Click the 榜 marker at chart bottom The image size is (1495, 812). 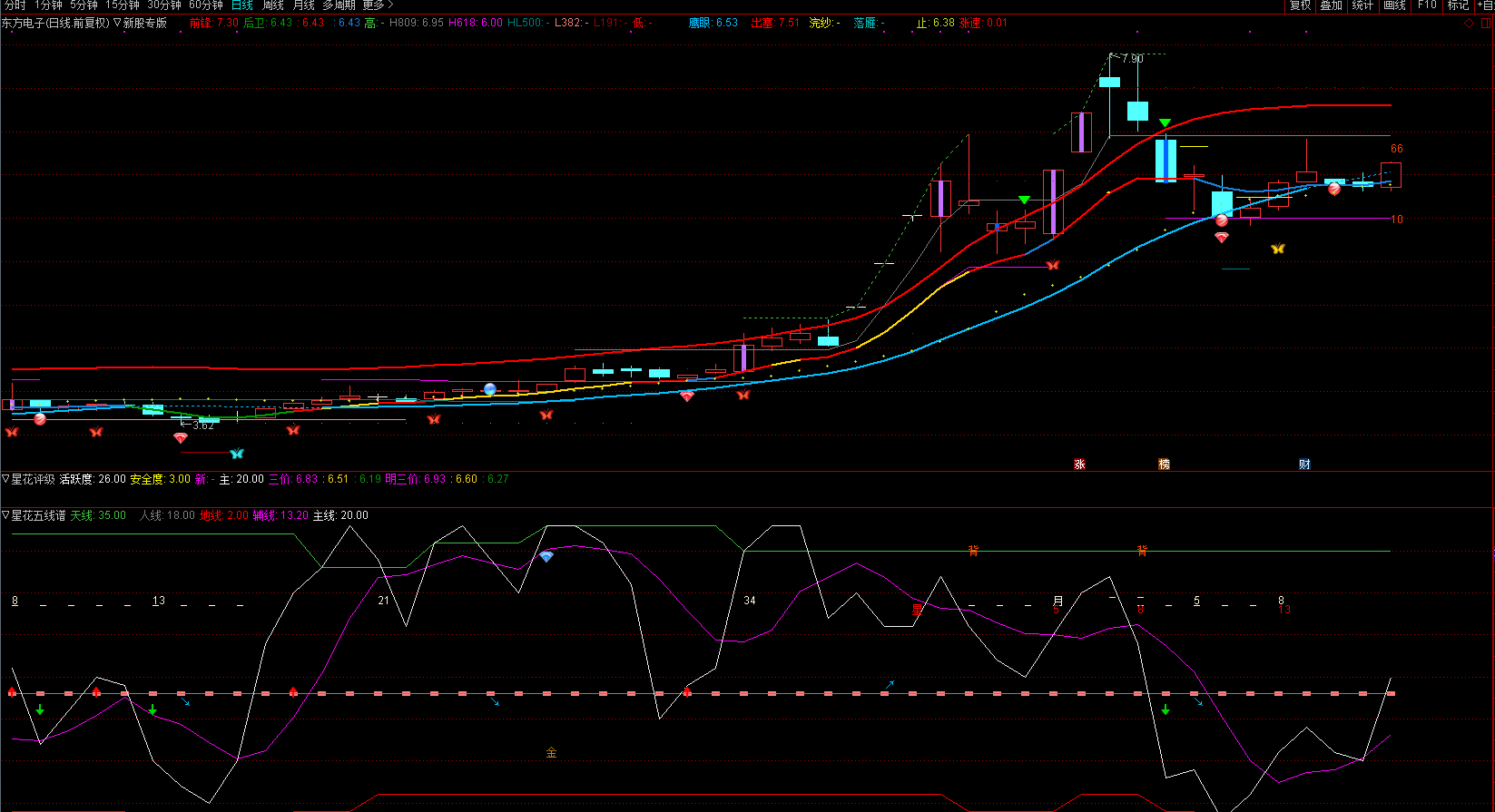point(1164,465)
